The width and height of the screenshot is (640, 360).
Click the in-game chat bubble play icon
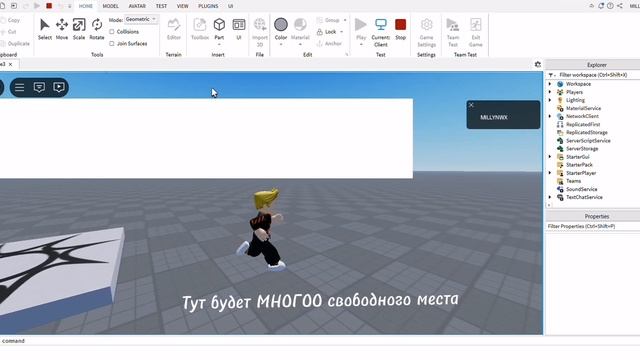point(59,87)
